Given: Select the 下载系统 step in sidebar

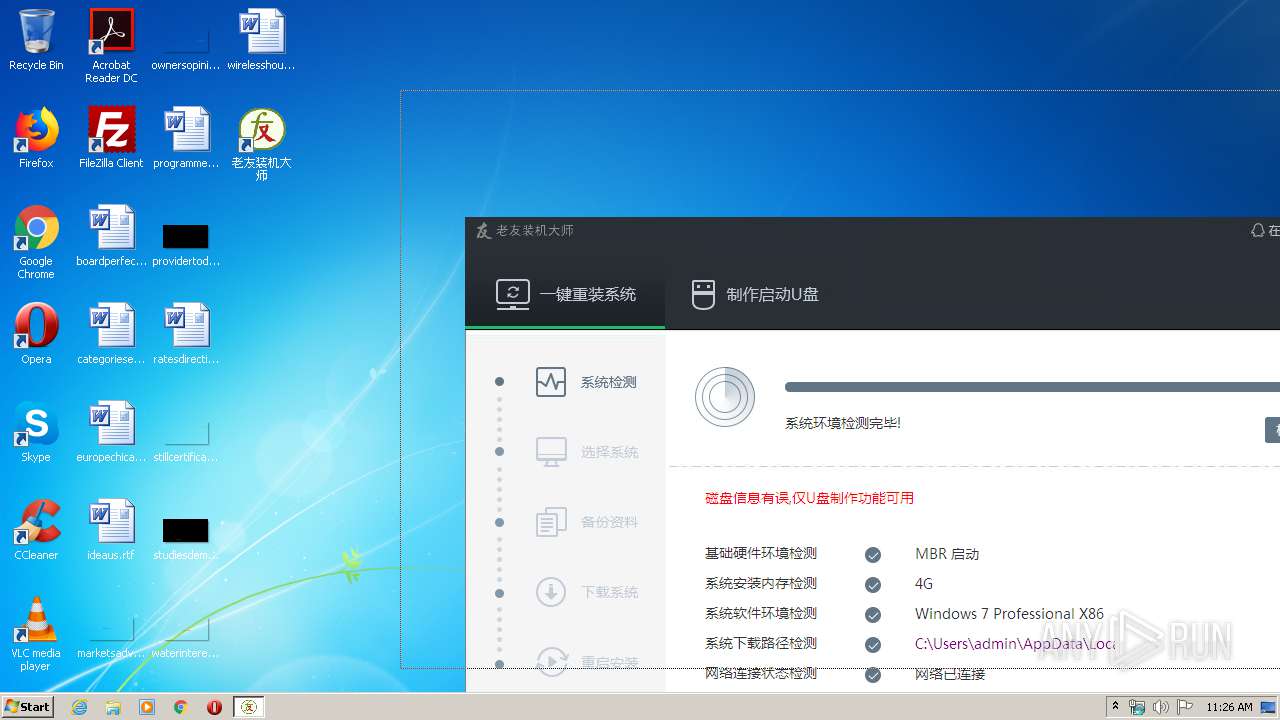Looking at the screenshot, I should pyautogui.click(x=586, y=592).
